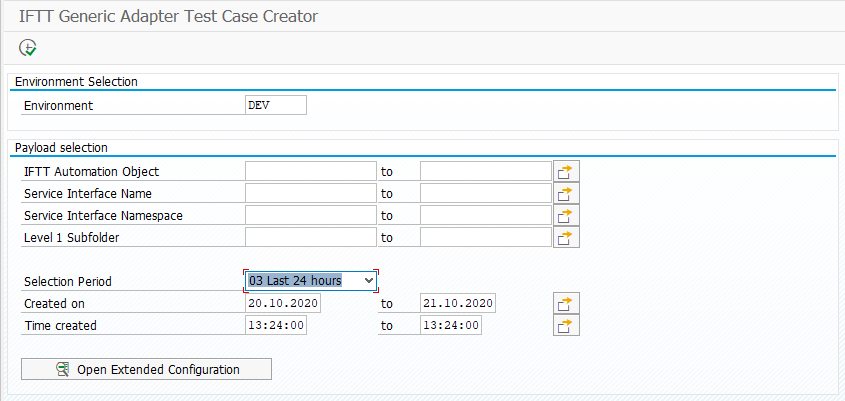Select the Service Interface Name from field
Screen dimensions: 845x401
(310, 193)
